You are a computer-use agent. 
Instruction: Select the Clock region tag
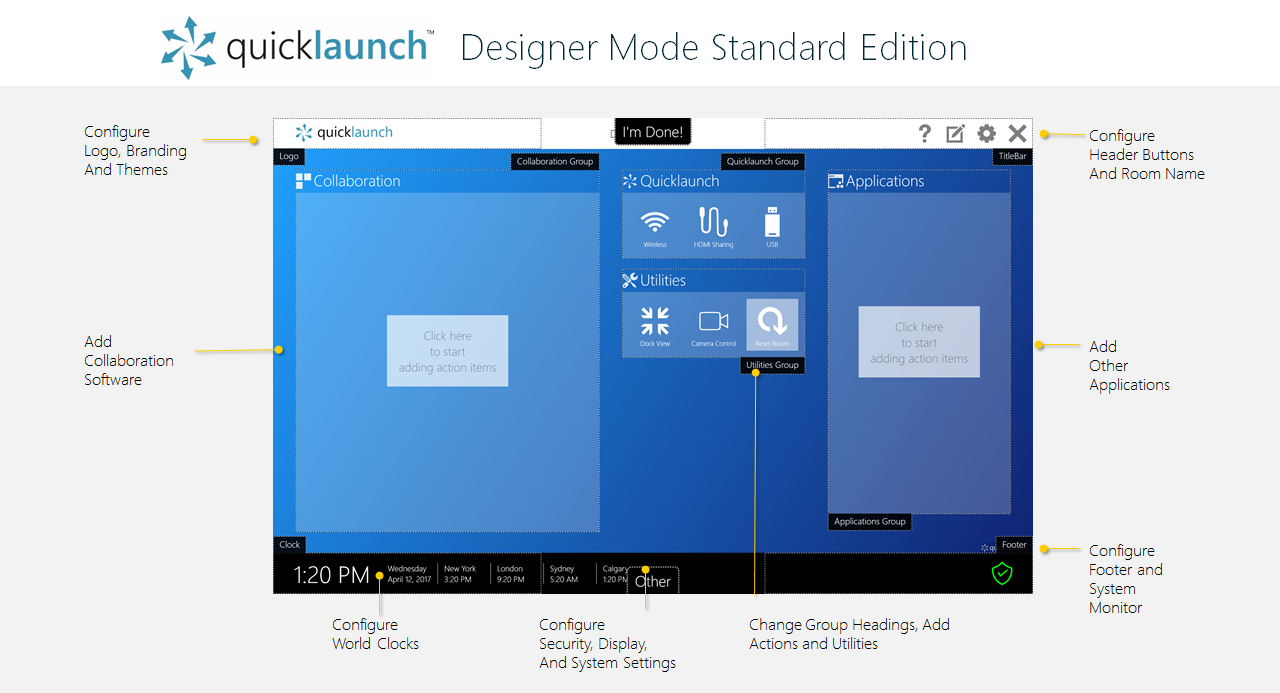(x=290, y=545)
